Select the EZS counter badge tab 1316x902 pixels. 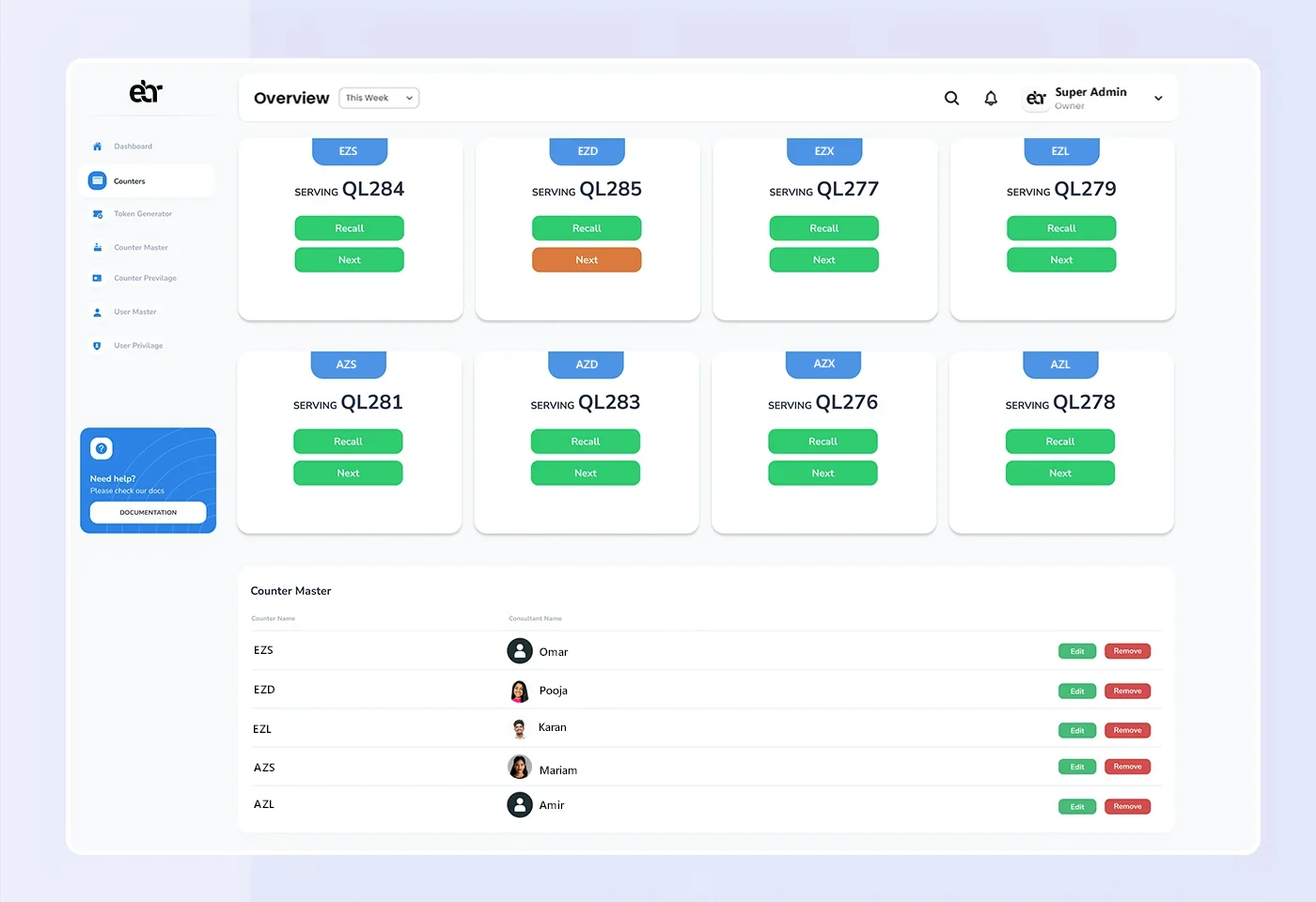(349, 150)
